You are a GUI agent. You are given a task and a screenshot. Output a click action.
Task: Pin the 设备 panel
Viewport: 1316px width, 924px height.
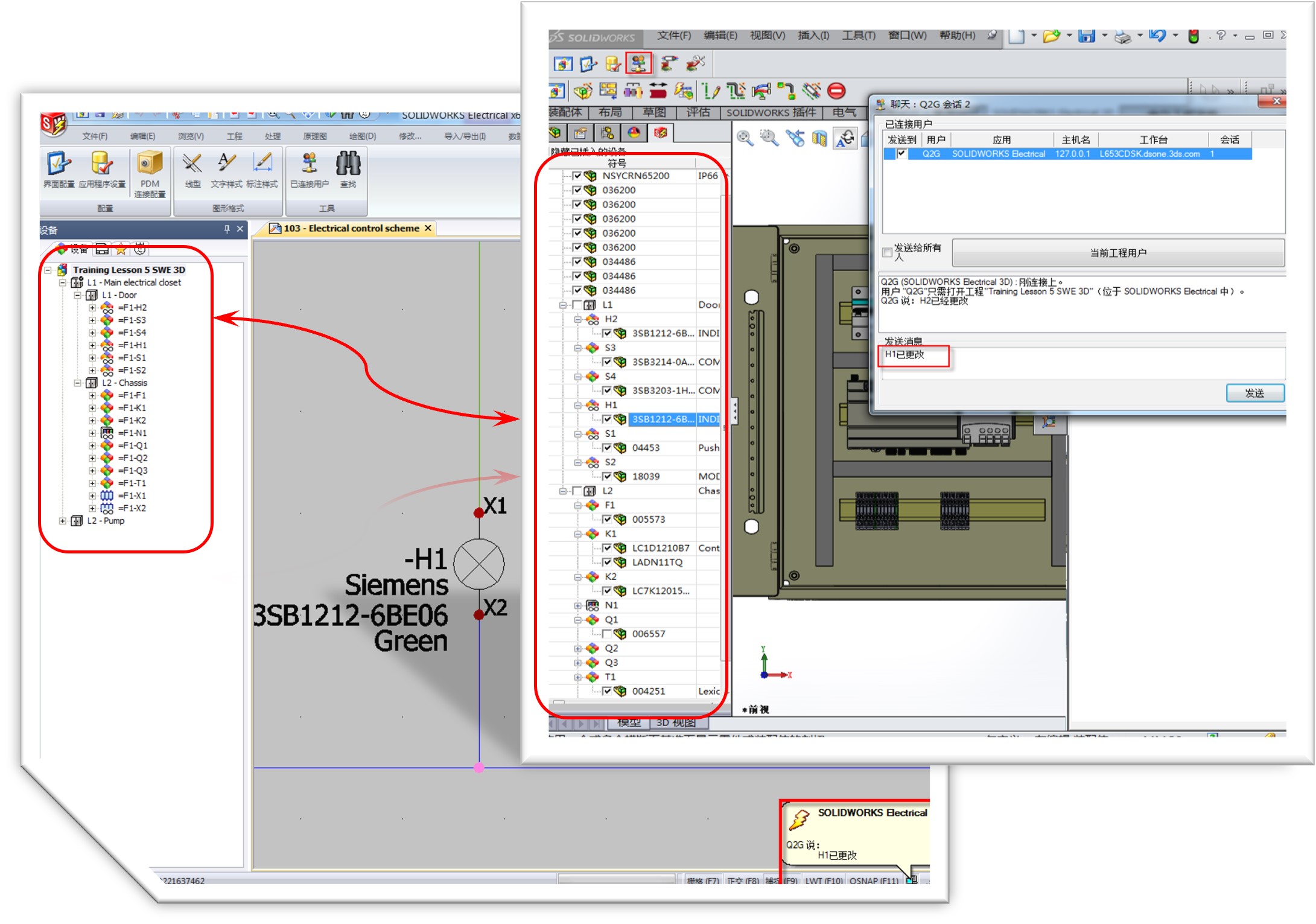tap(227, 229)
